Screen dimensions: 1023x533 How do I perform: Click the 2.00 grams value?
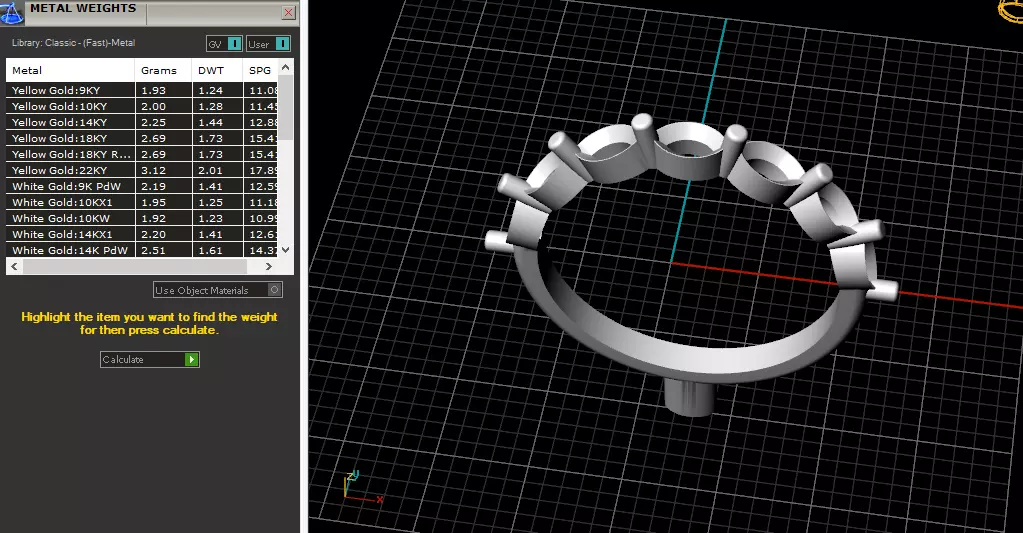tap(154, 106)
